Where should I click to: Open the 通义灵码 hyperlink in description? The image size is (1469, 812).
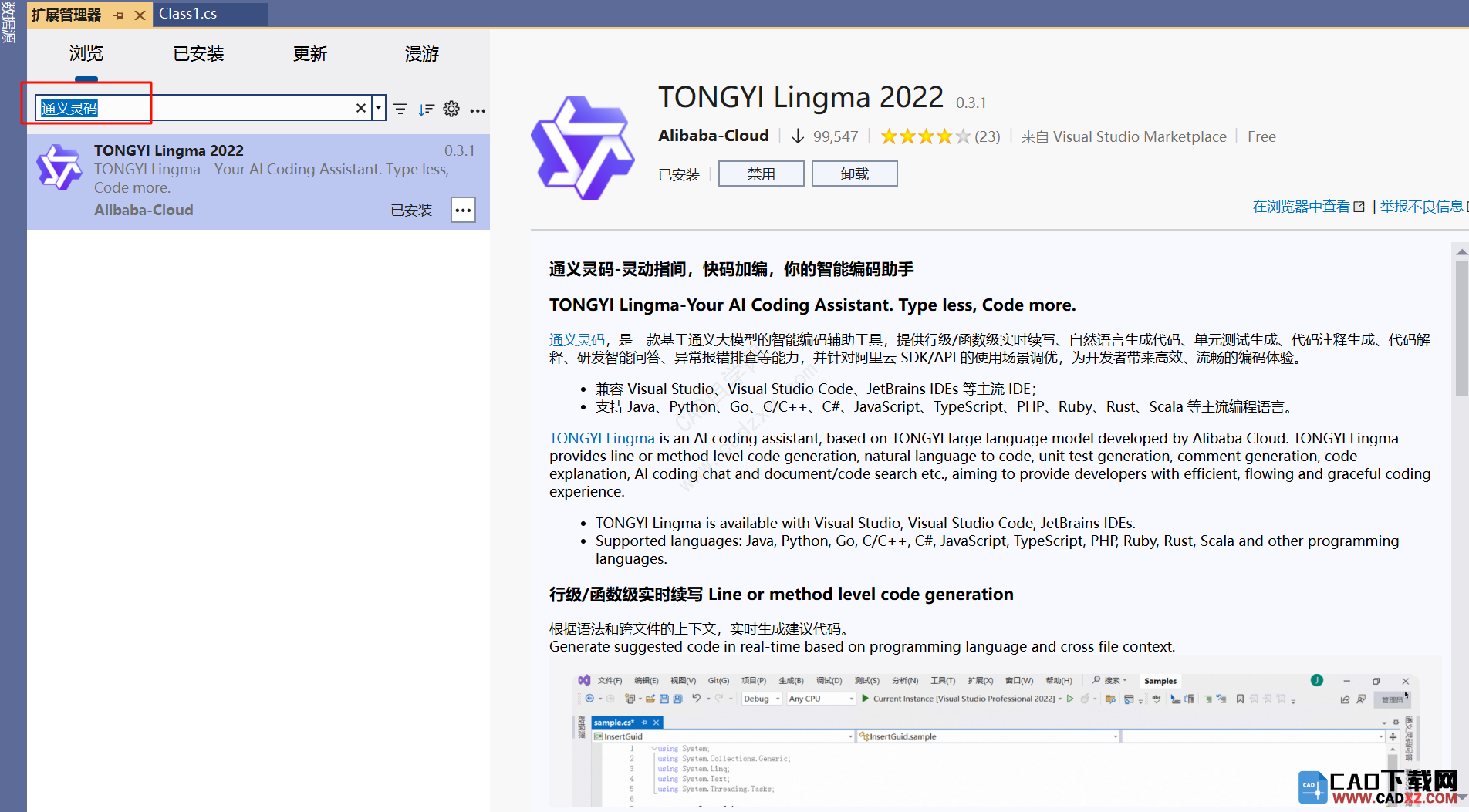click(577, 340)
